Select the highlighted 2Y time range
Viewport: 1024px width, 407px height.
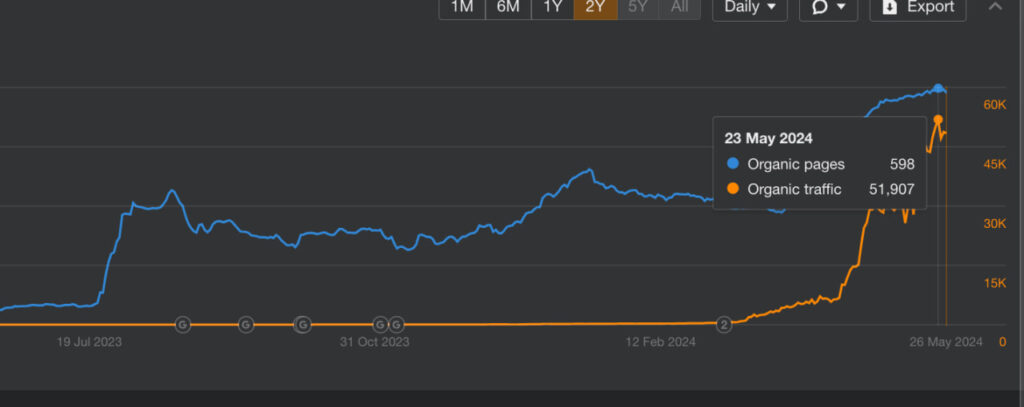pyautogui.click(x=595, y=7)
